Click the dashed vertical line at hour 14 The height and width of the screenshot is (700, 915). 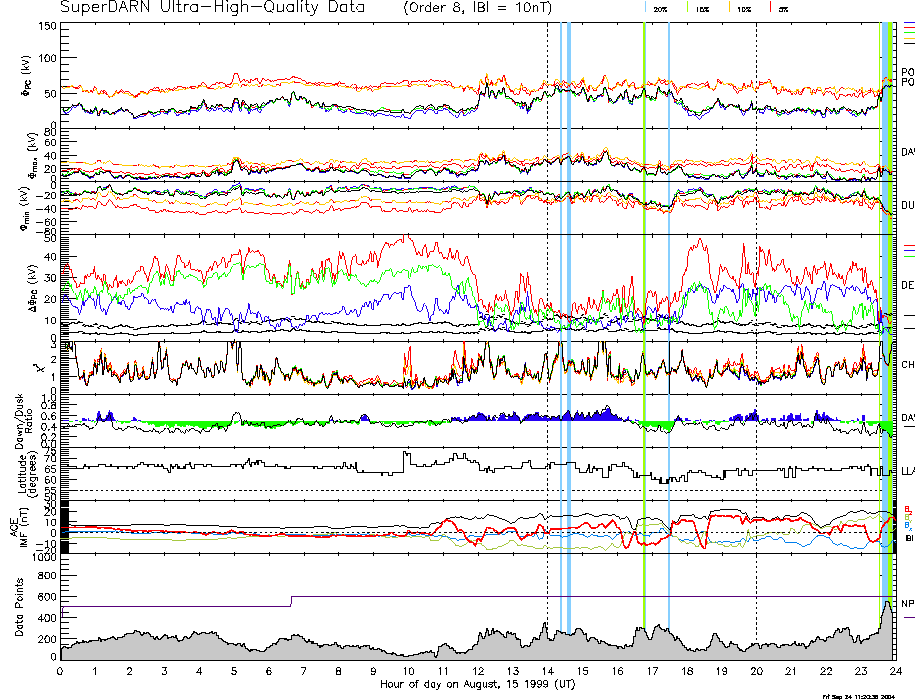(x=547, y=300)
